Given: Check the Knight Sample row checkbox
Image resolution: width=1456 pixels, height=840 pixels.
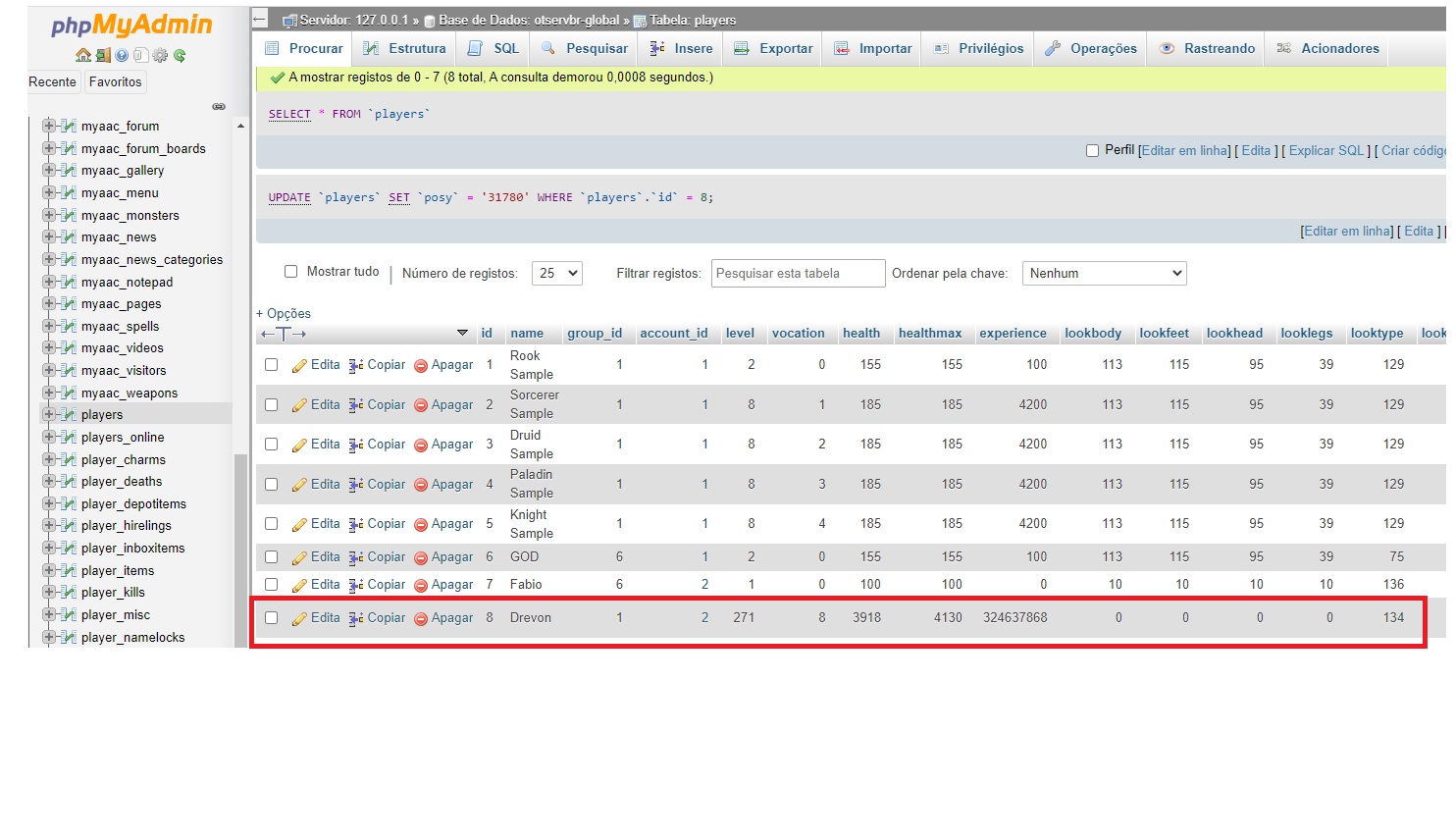Looking at the screenshot, I should (x=272, y=524).
